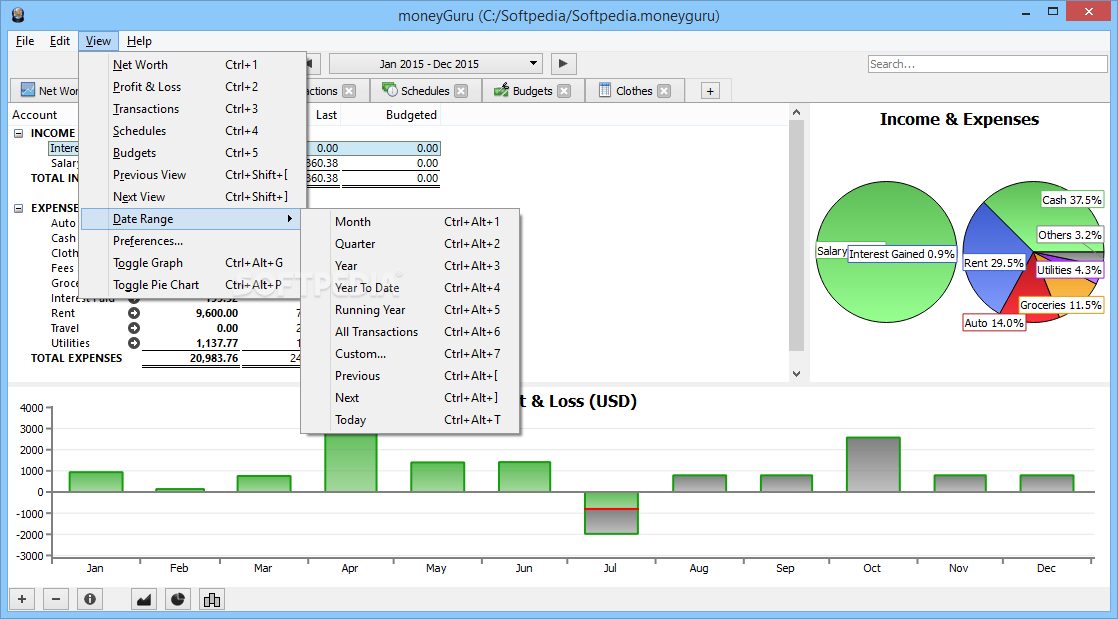Select the Utilities expense row
Image resolution: width=1118 pixels, height=619 pixels.
tap(70, 343)
